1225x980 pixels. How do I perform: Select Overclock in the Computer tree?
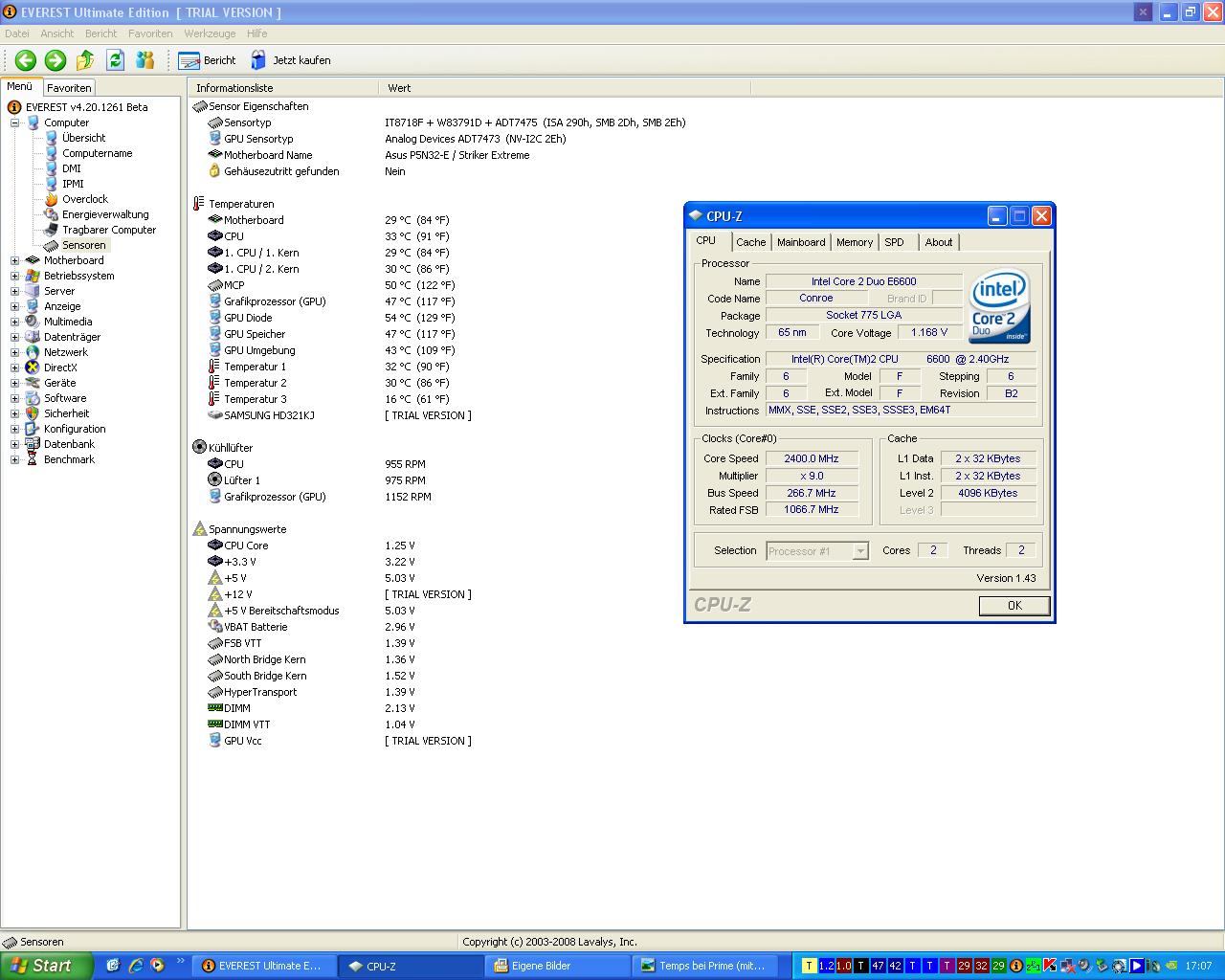(x=84, y=199)
